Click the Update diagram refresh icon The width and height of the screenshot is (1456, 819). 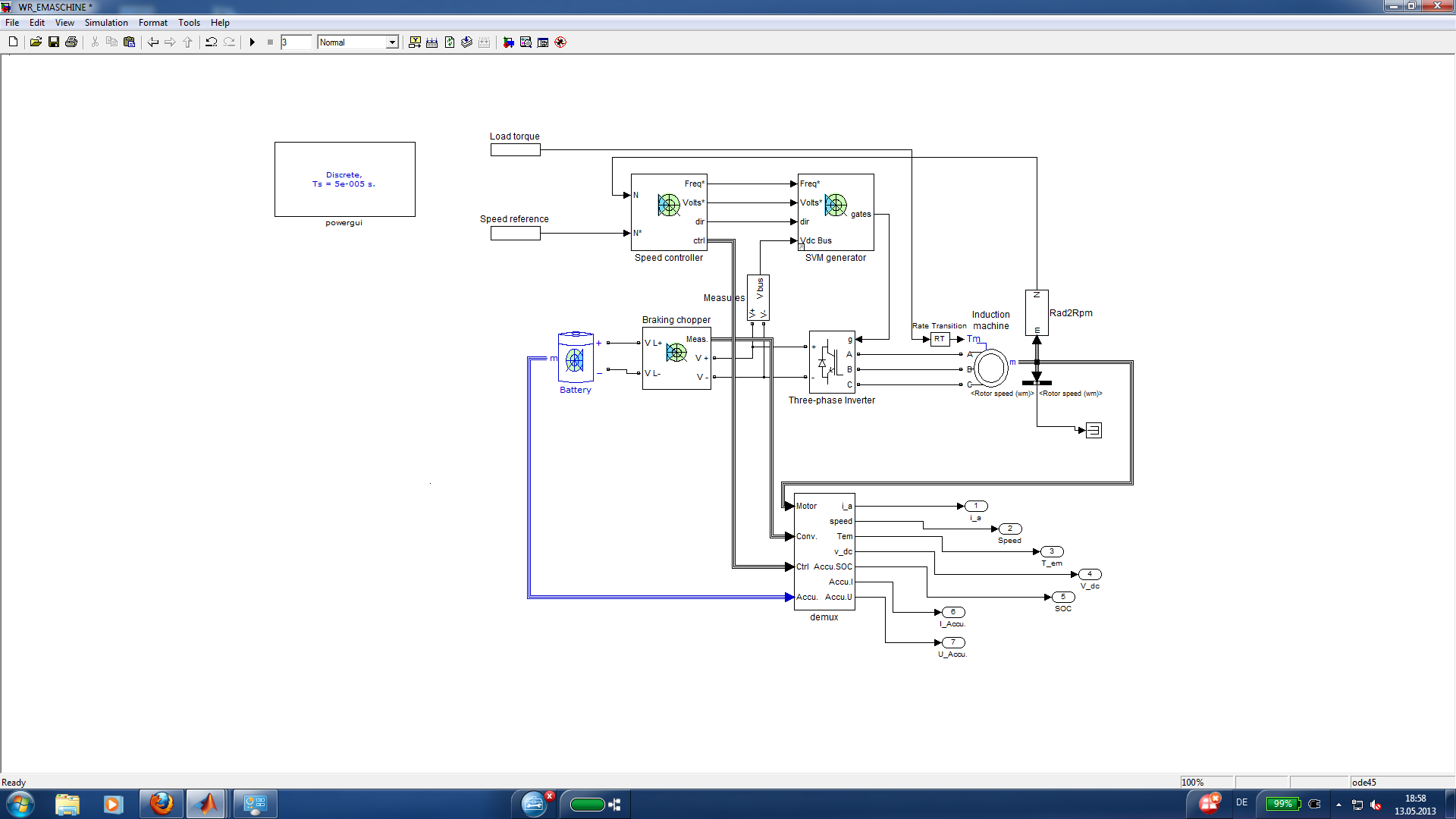[450, 42]
